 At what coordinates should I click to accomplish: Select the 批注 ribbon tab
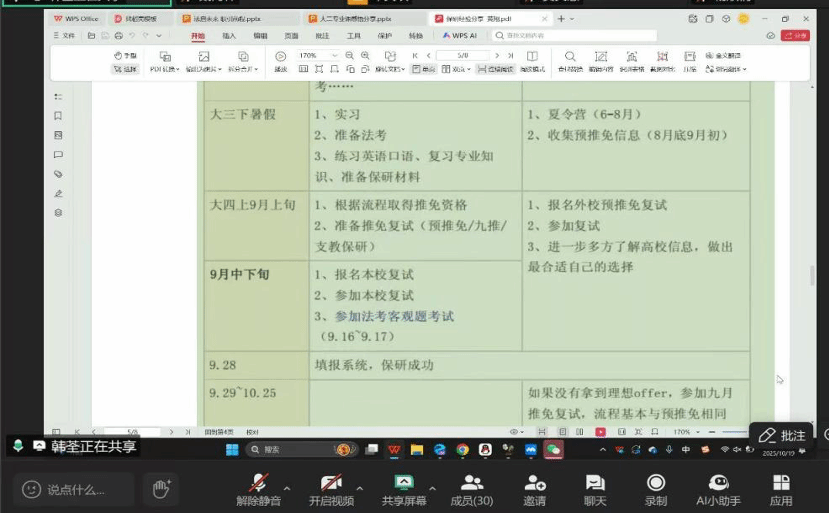322,36
